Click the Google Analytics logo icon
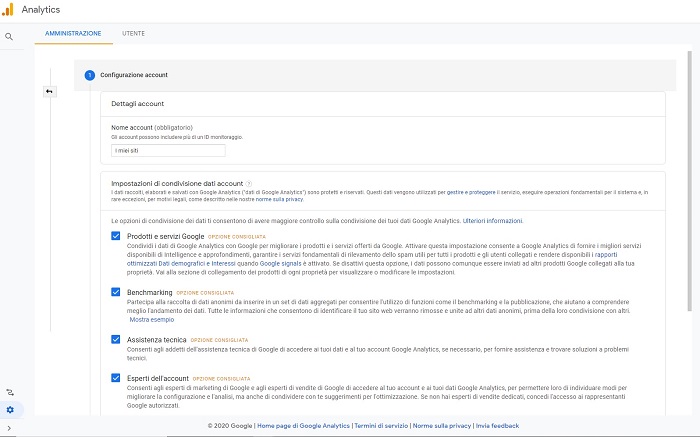 (8, 9)
